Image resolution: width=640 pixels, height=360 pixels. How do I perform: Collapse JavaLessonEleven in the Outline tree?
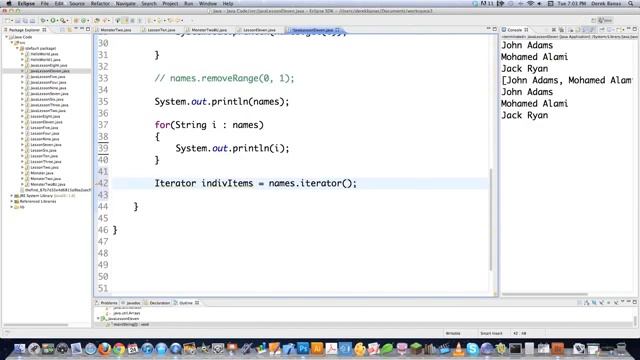click(98, 318)
